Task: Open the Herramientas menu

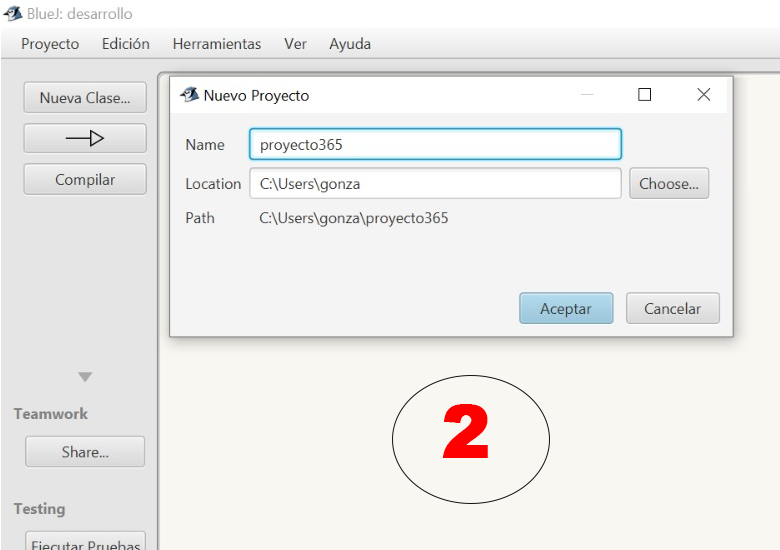Action: [216, 44]
